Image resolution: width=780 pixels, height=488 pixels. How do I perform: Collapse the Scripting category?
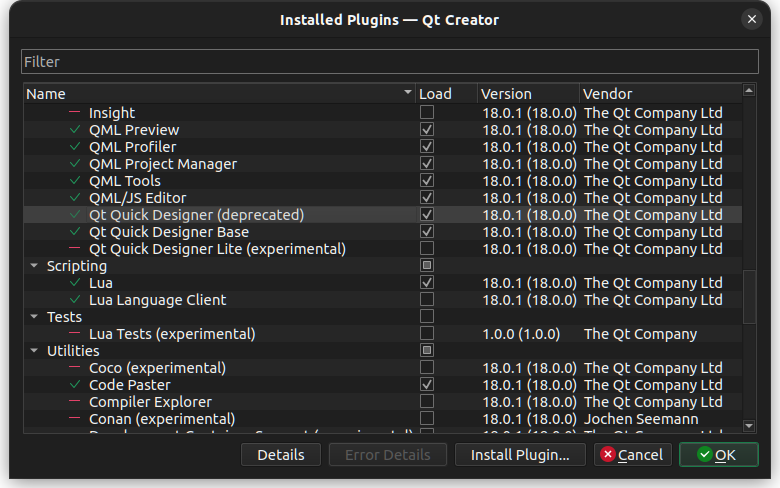pos(34,266)
